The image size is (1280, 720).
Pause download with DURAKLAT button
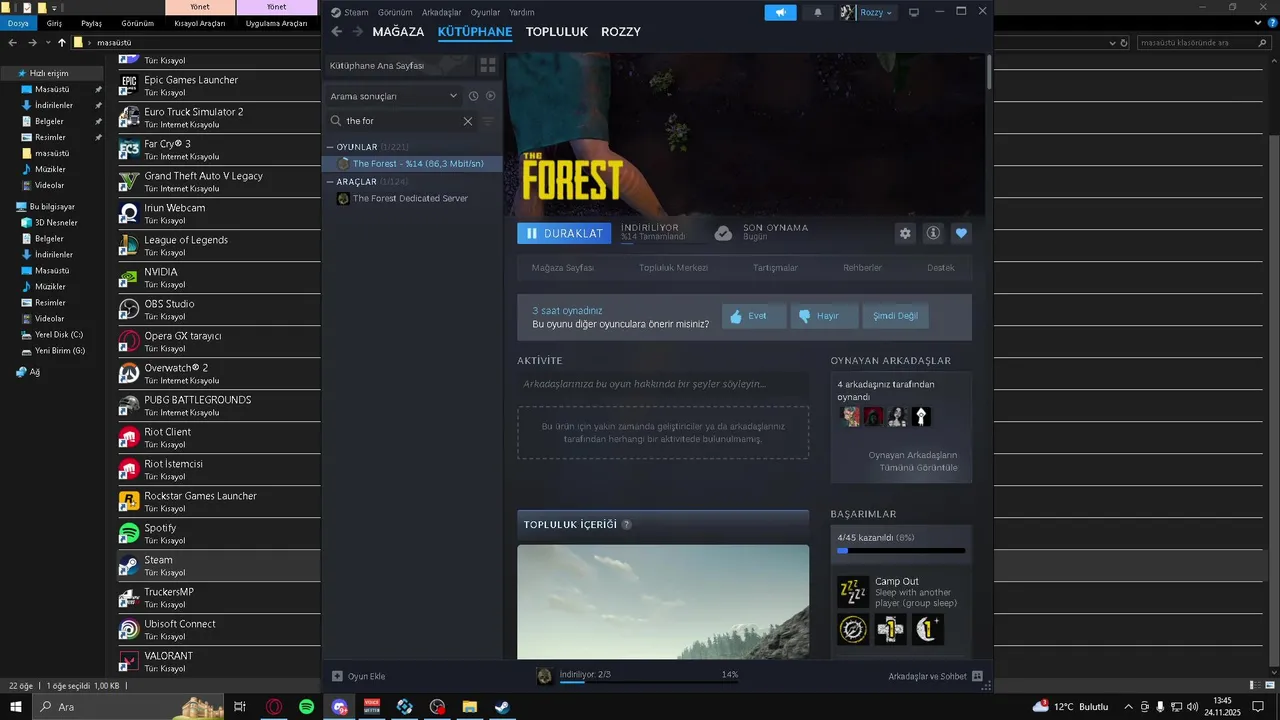[x=564, y=233]
